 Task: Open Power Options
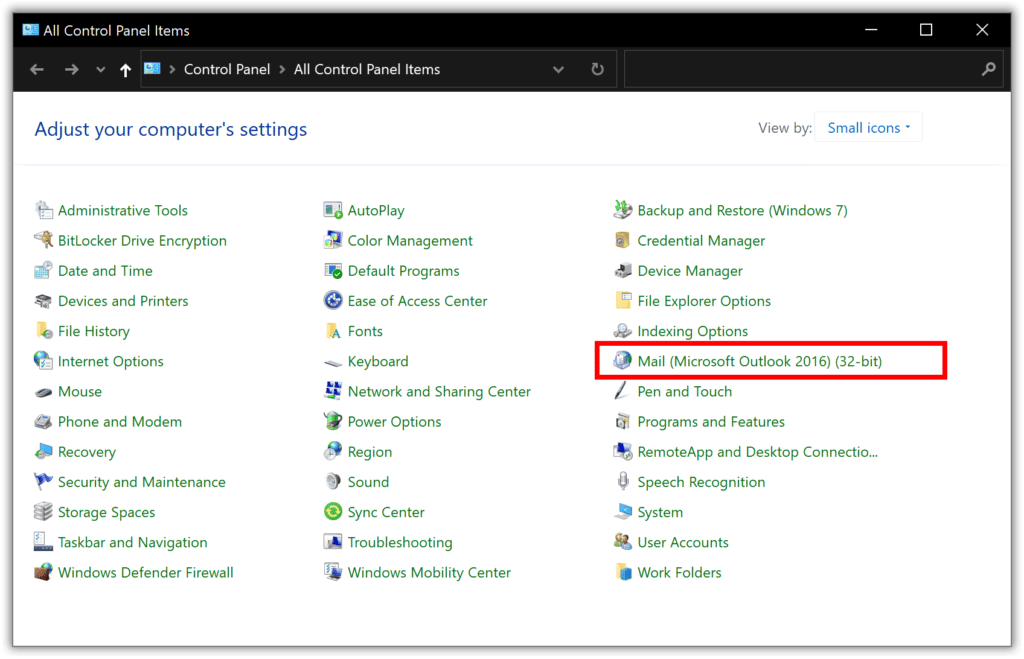tap(394, 421)
